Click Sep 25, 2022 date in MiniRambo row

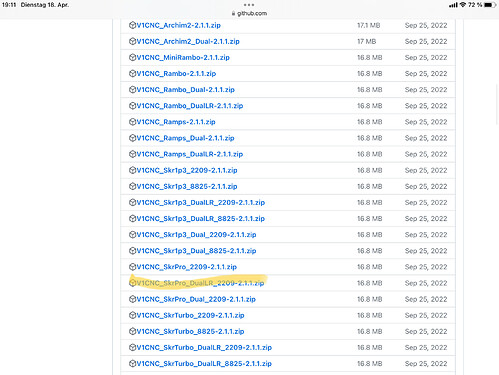click(x=426, y=57)
